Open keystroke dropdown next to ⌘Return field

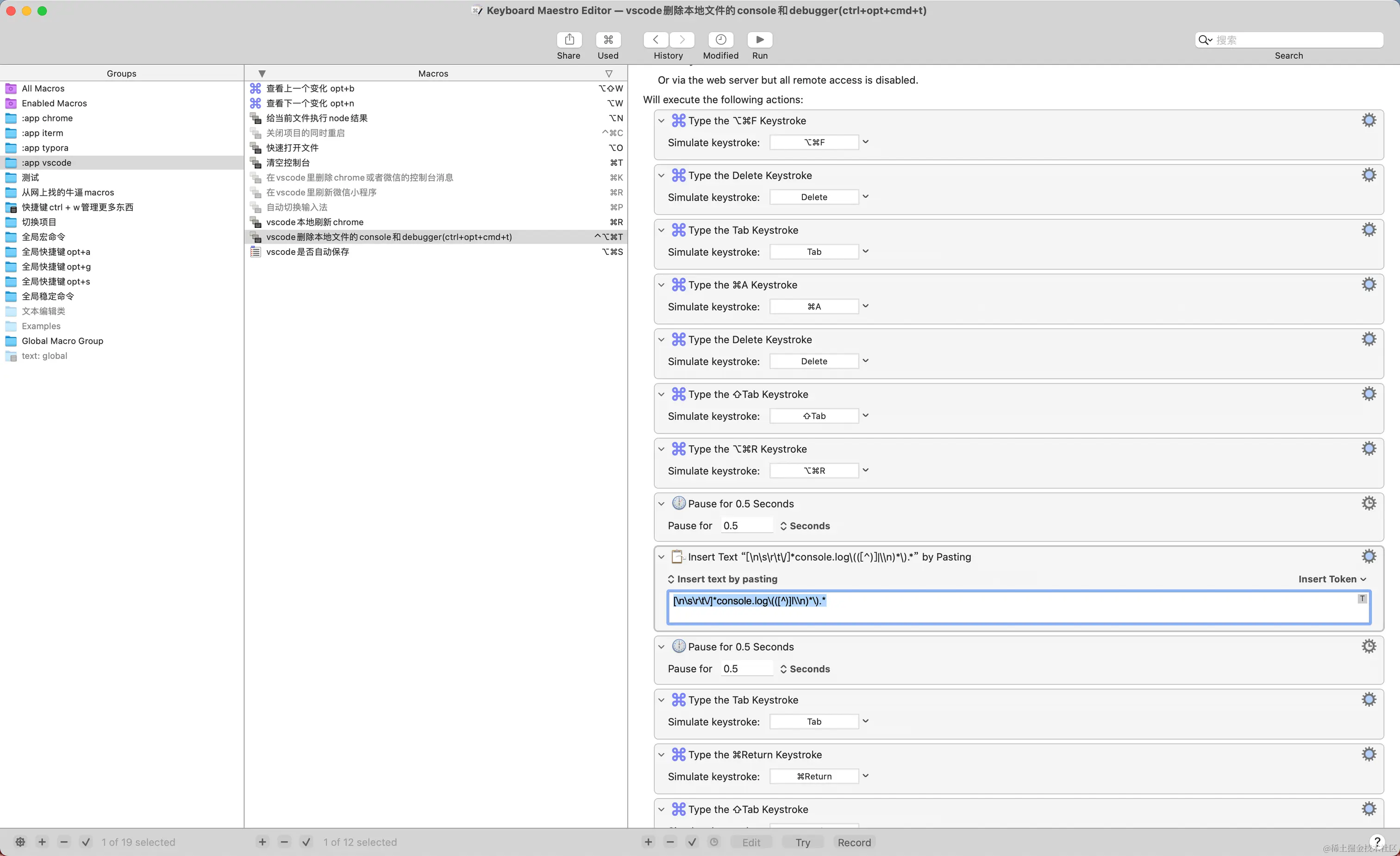pyautogui.click(x=865, y=776)
